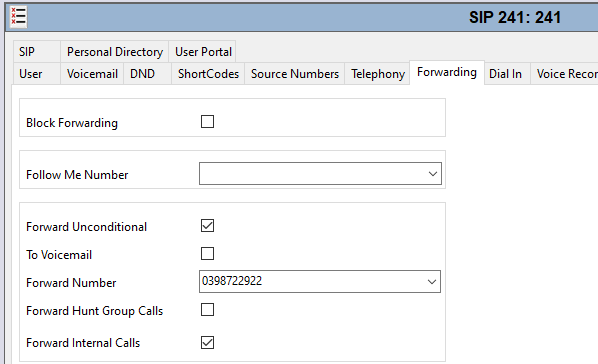The width and height of the screenshot is (598, 364).
Task: Click the Forward Number value 0398722922
Action: click(x=232, y=281)
